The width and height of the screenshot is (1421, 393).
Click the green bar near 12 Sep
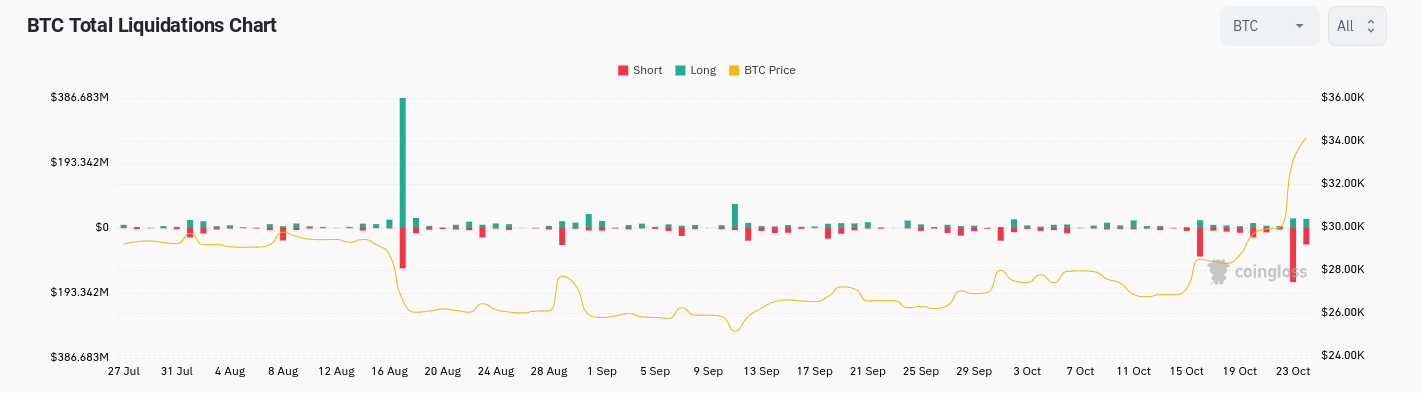coord(735,215)
